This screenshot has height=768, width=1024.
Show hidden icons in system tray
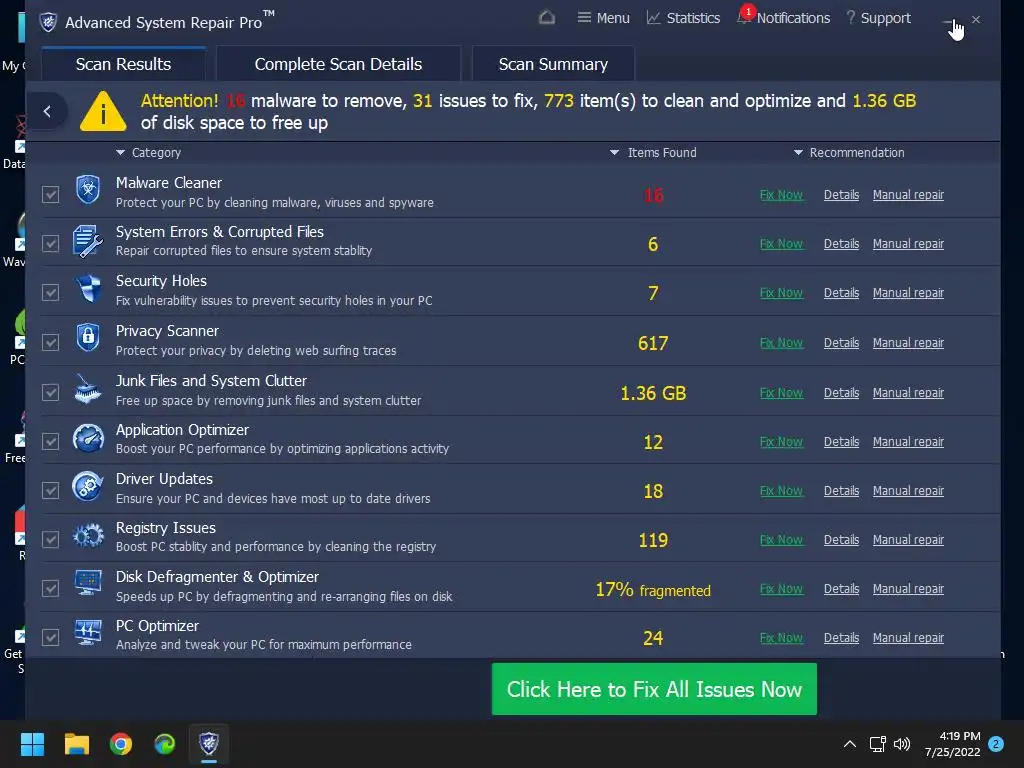850,744
